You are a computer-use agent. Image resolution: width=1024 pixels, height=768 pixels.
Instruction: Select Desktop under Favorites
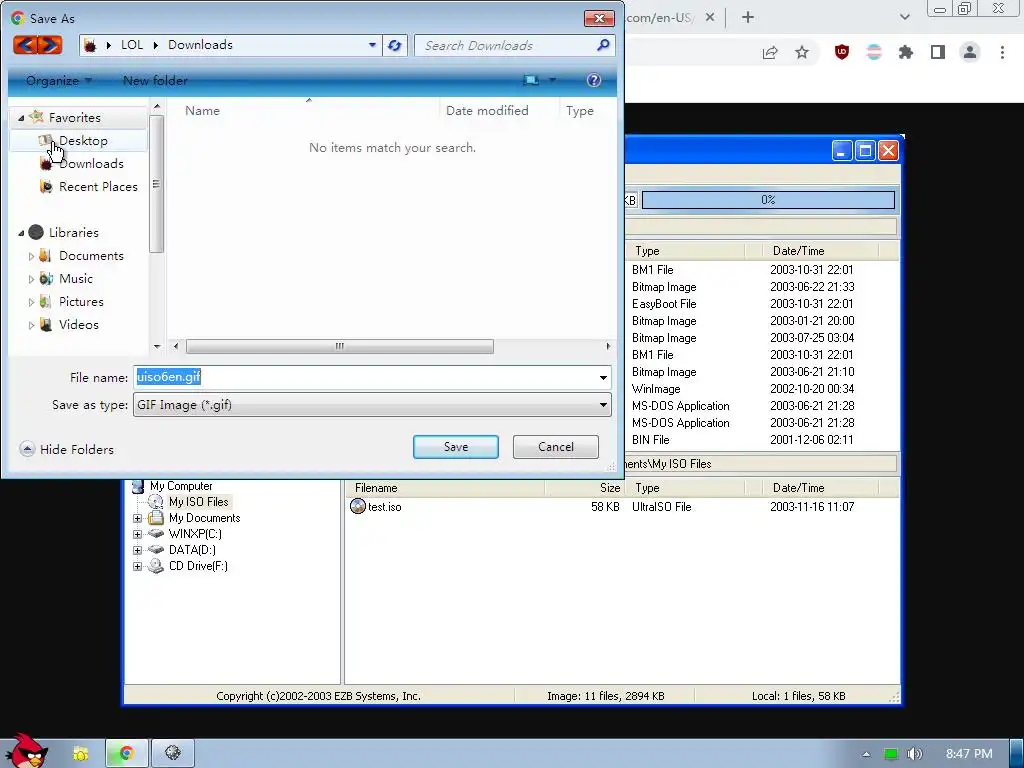tap(83, 140)
